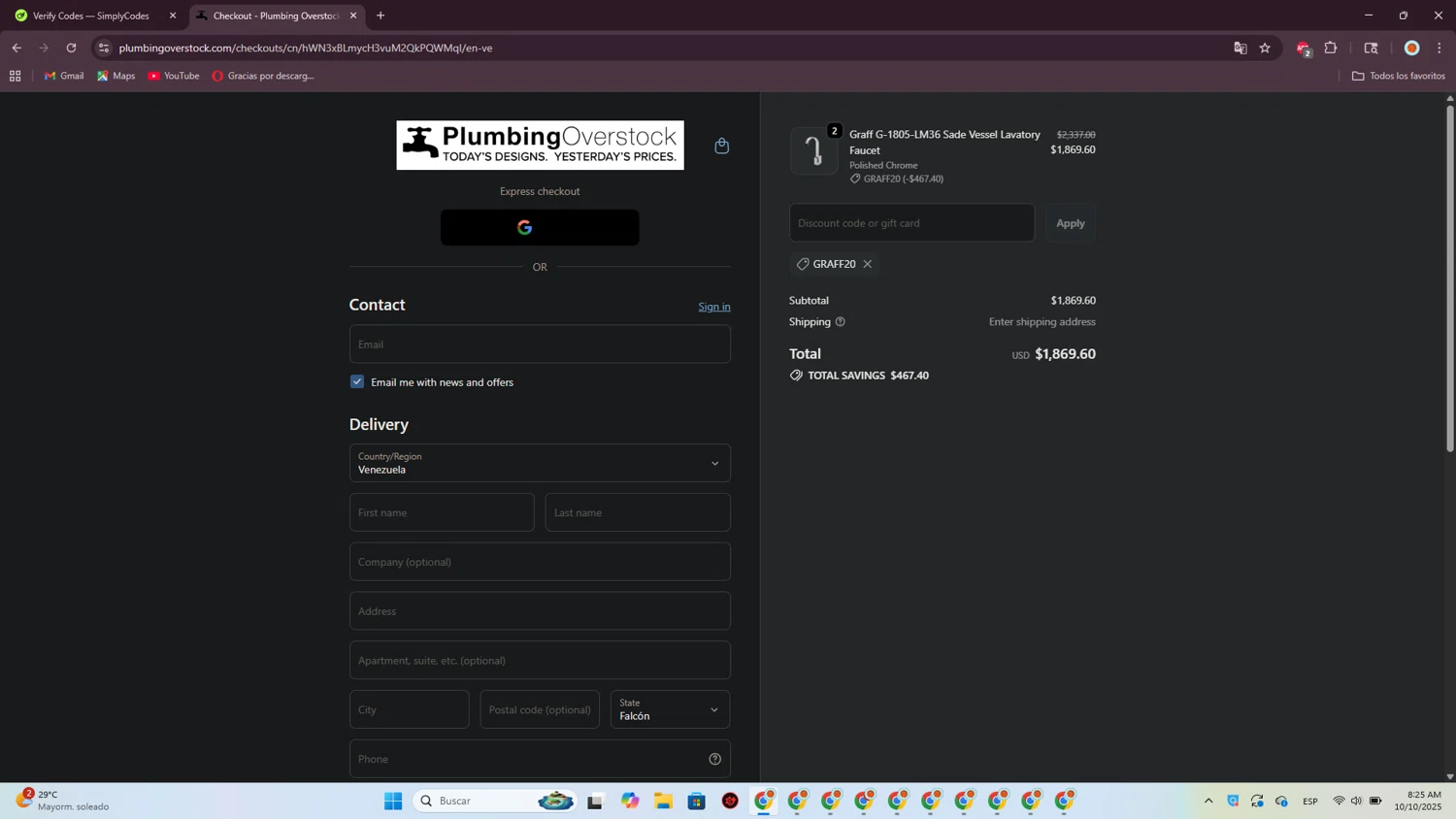Open File Explorer from the taskbar
1456x819 pixels.
(x=663, y=801)
